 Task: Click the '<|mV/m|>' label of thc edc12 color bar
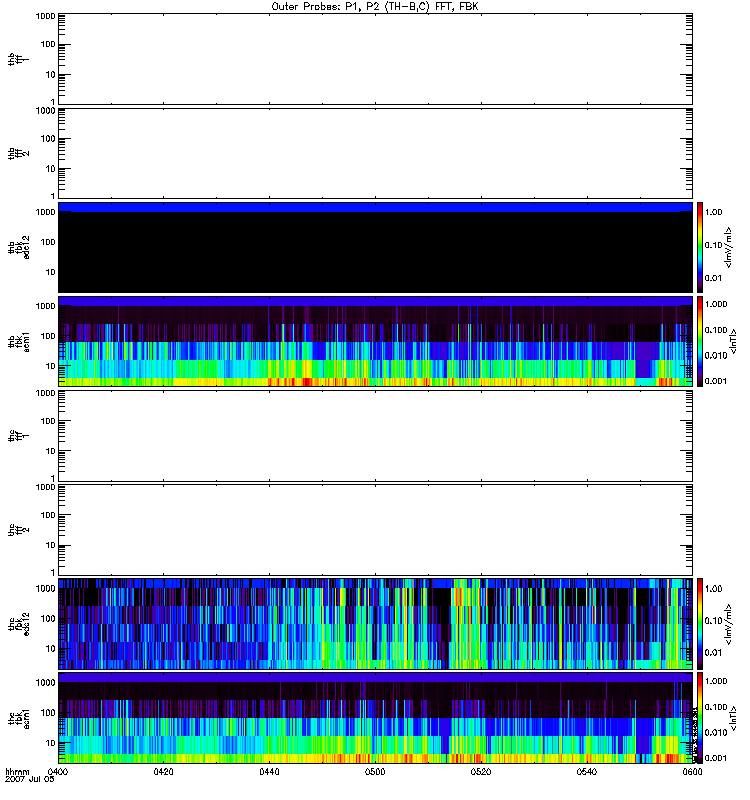pyautogui.click(x=728, y=624)
